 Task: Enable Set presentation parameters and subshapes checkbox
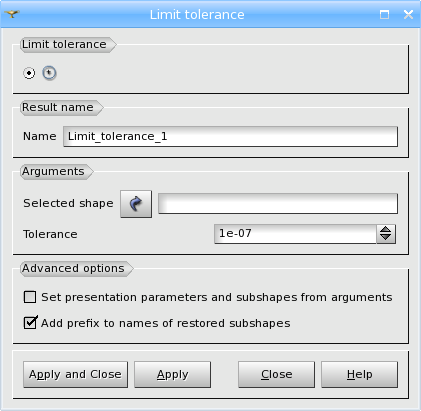tap(30, 297)
